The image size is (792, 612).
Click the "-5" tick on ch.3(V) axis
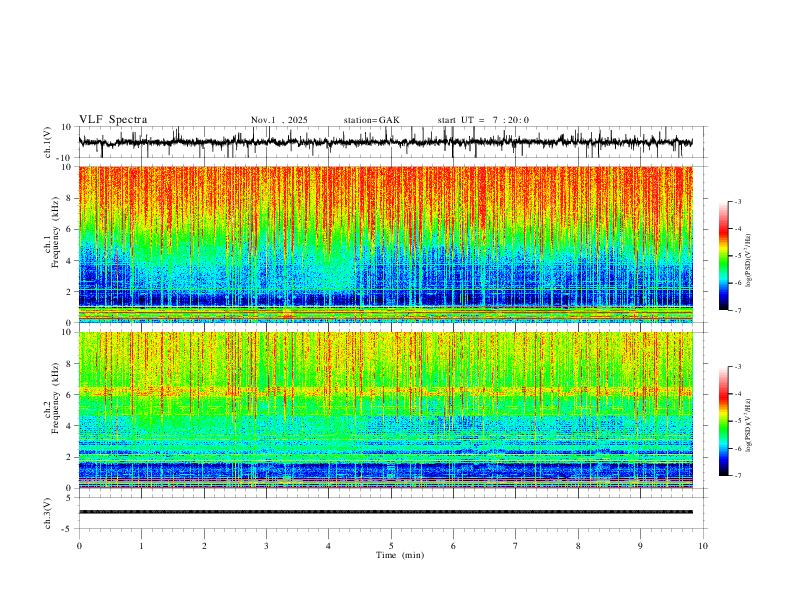pos(68,529)
